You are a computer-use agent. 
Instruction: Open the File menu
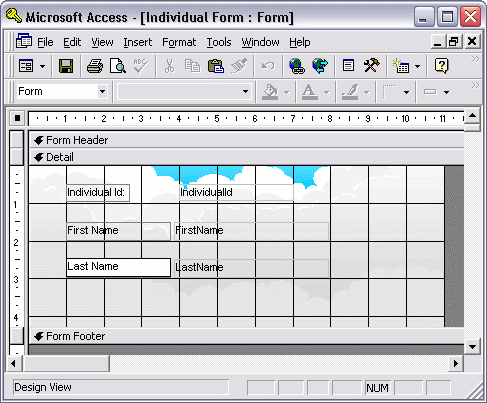45,42
